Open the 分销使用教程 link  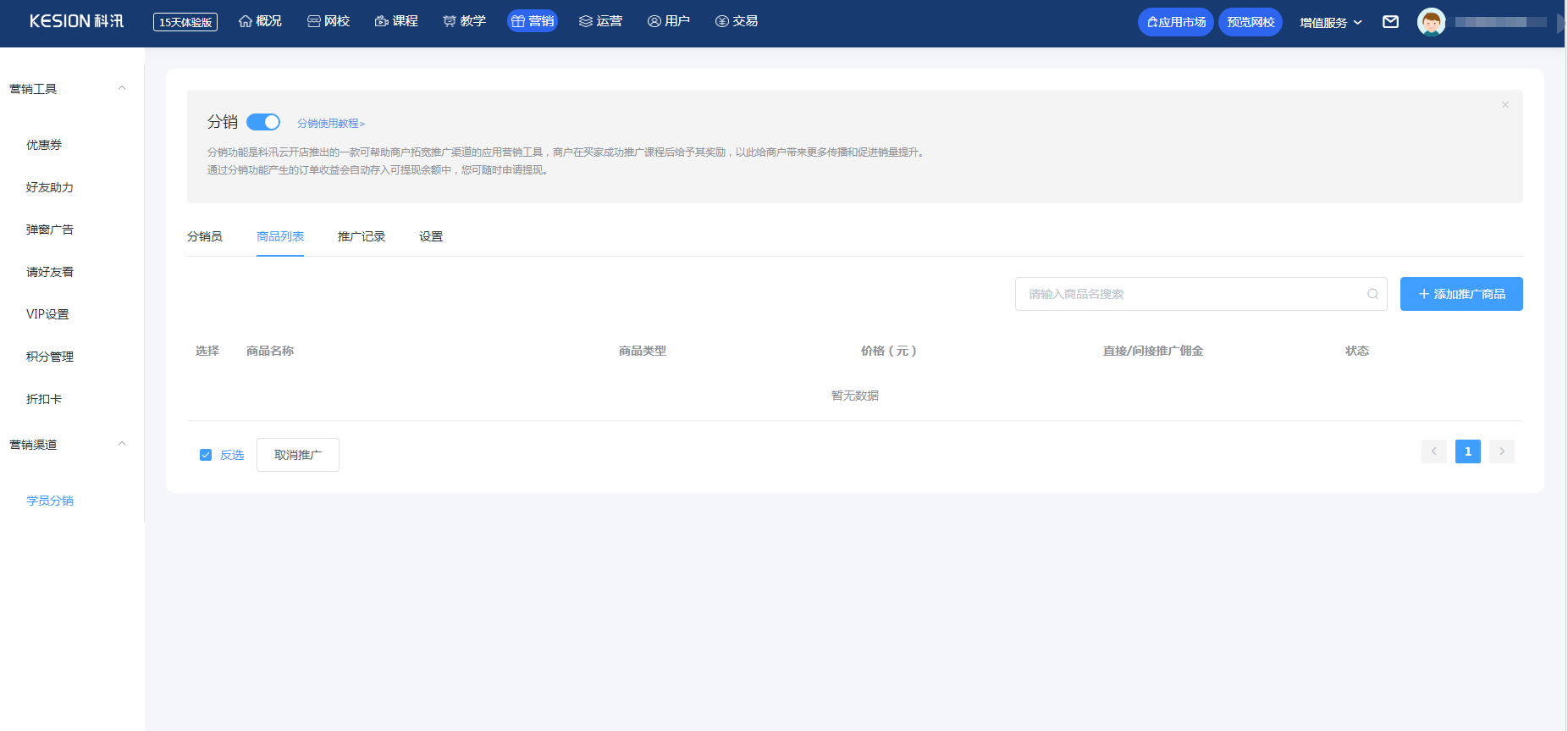tap(330, 124)
